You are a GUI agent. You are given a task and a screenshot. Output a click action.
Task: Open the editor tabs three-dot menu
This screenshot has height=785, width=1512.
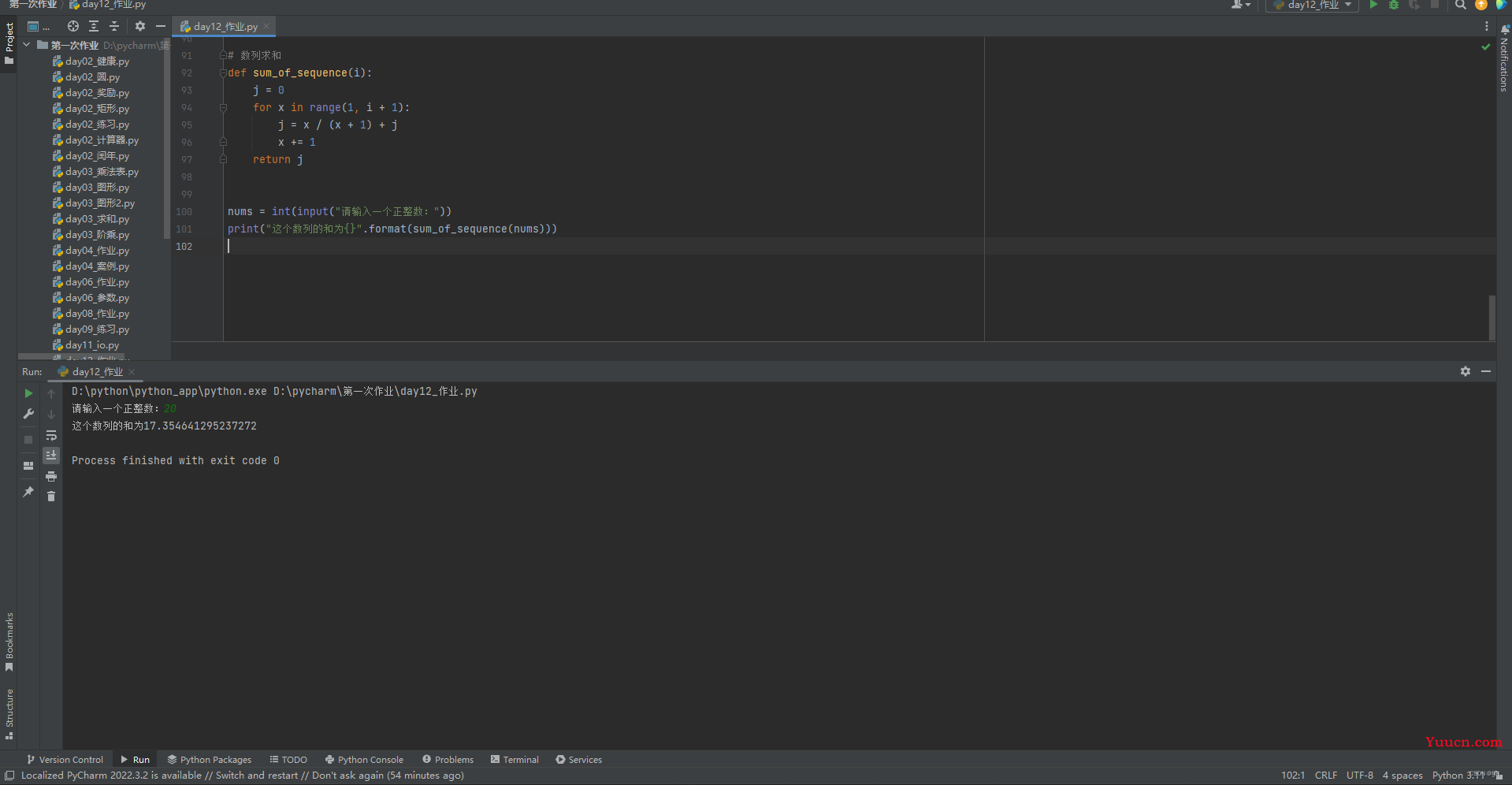point(1487,26)
